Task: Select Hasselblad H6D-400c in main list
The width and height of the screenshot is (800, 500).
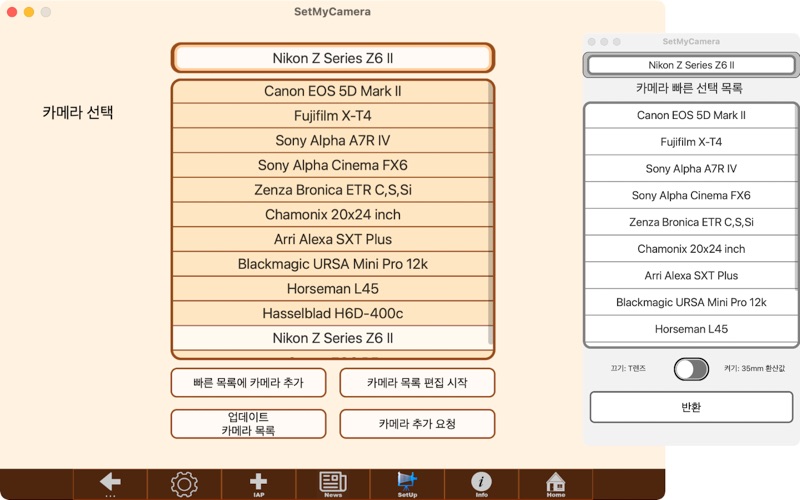Action: (x=333, y=313)
